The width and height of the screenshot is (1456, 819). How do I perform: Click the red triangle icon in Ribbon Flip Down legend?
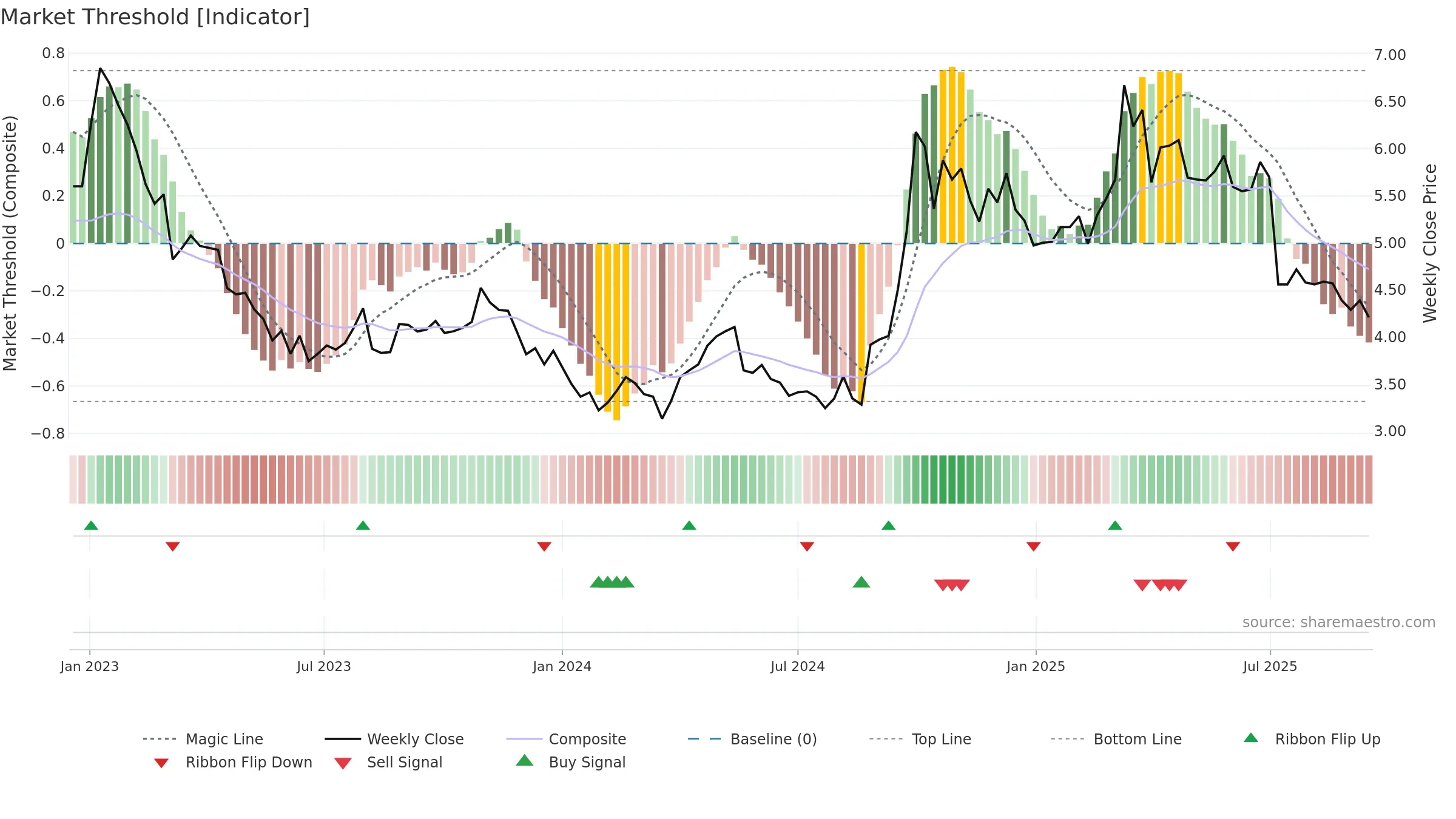[x=161, y=763]
